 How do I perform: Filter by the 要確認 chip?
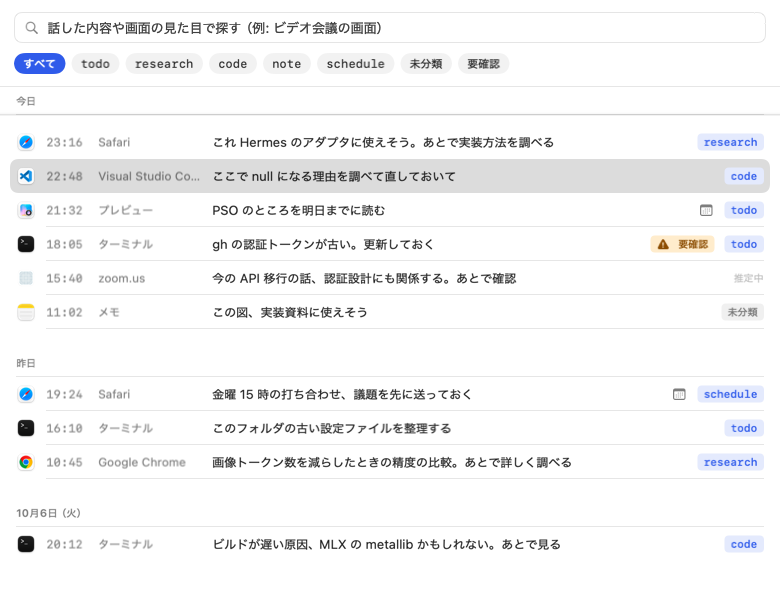coord(484,64)
